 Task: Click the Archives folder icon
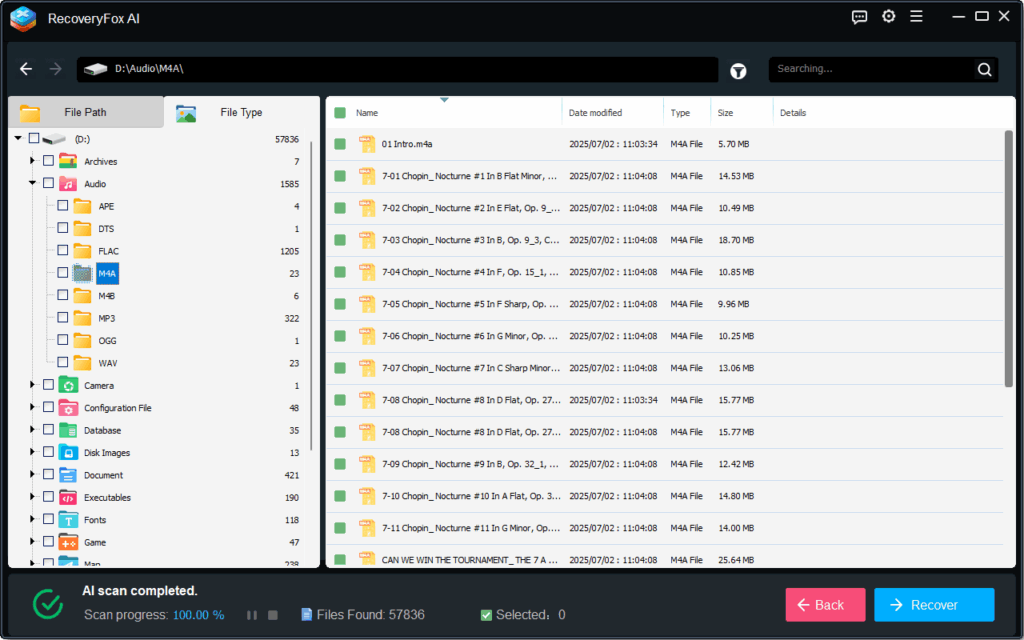[x=68, y=161]
